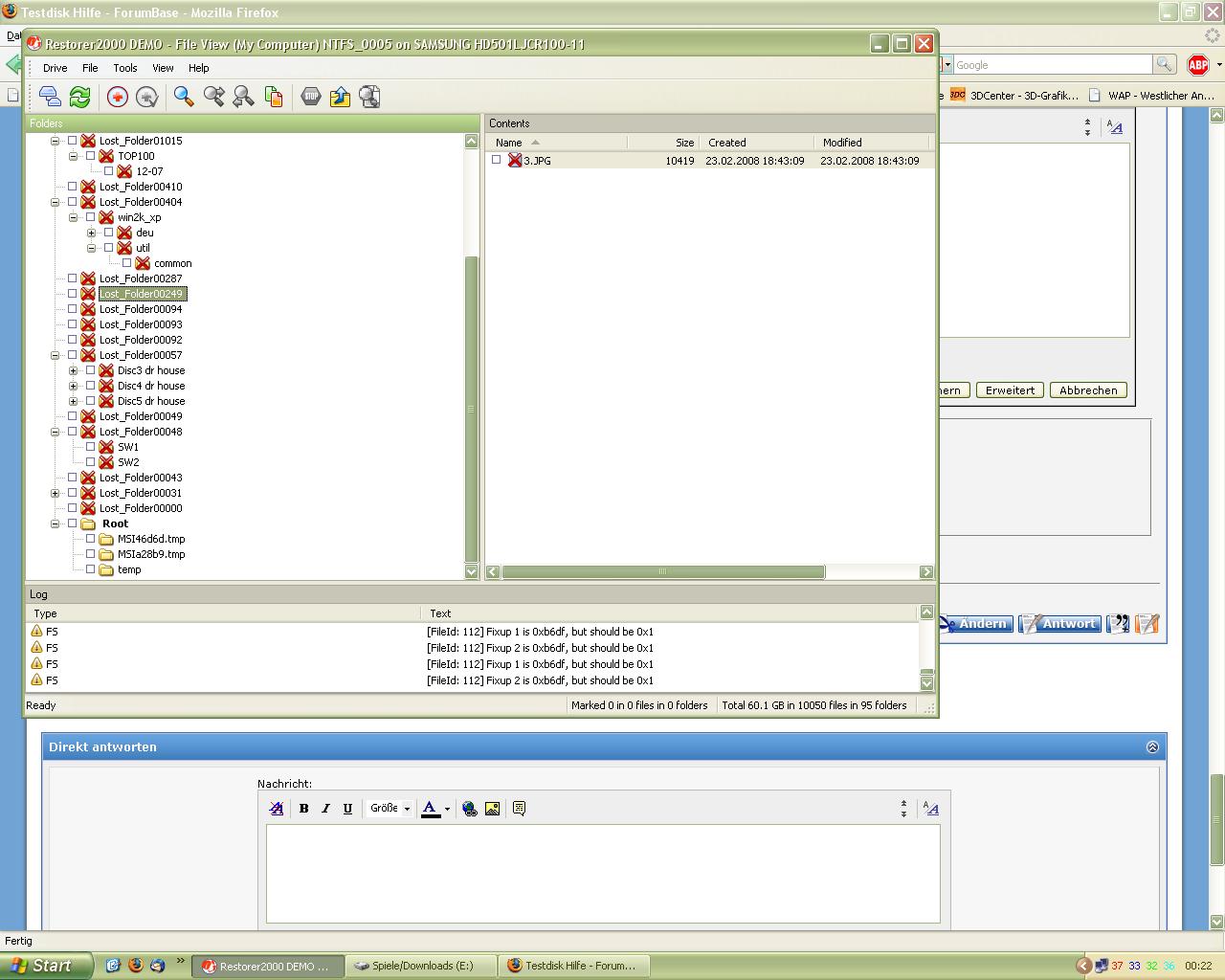Expand the deu folder node

click(x=91, y=233)
